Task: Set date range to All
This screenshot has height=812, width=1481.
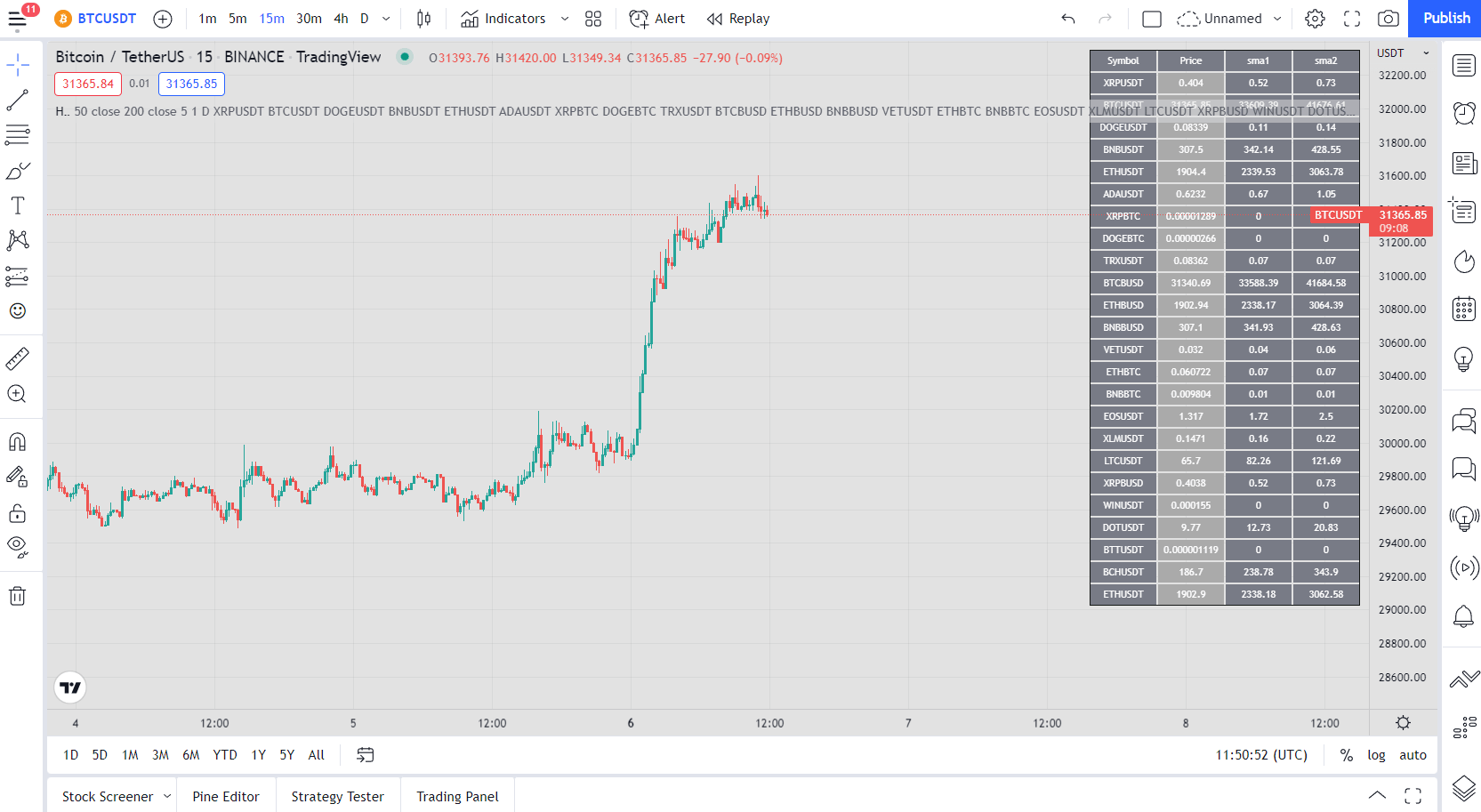Action: pyautogui.click(x=317, y=755)
